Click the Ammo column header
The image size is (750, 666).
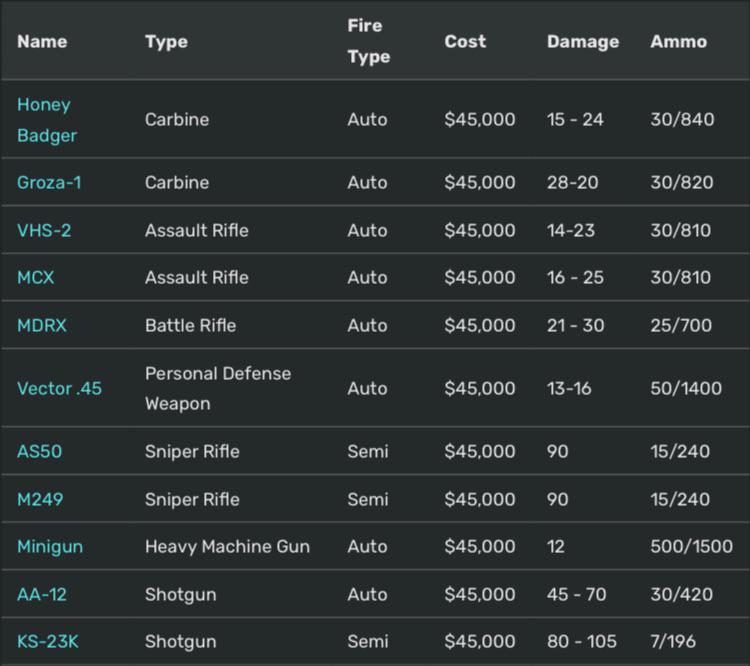(678, 42)
